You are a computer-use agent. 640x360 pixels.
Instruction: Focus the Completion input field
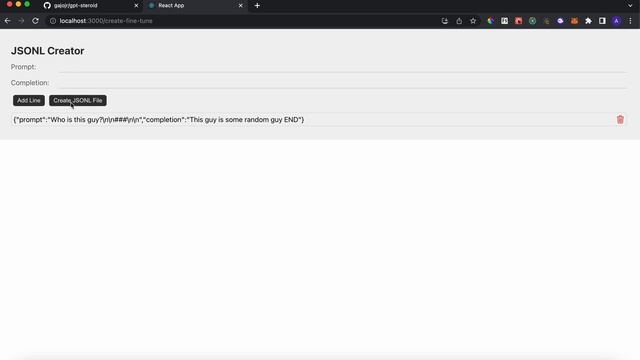[343, 83]
